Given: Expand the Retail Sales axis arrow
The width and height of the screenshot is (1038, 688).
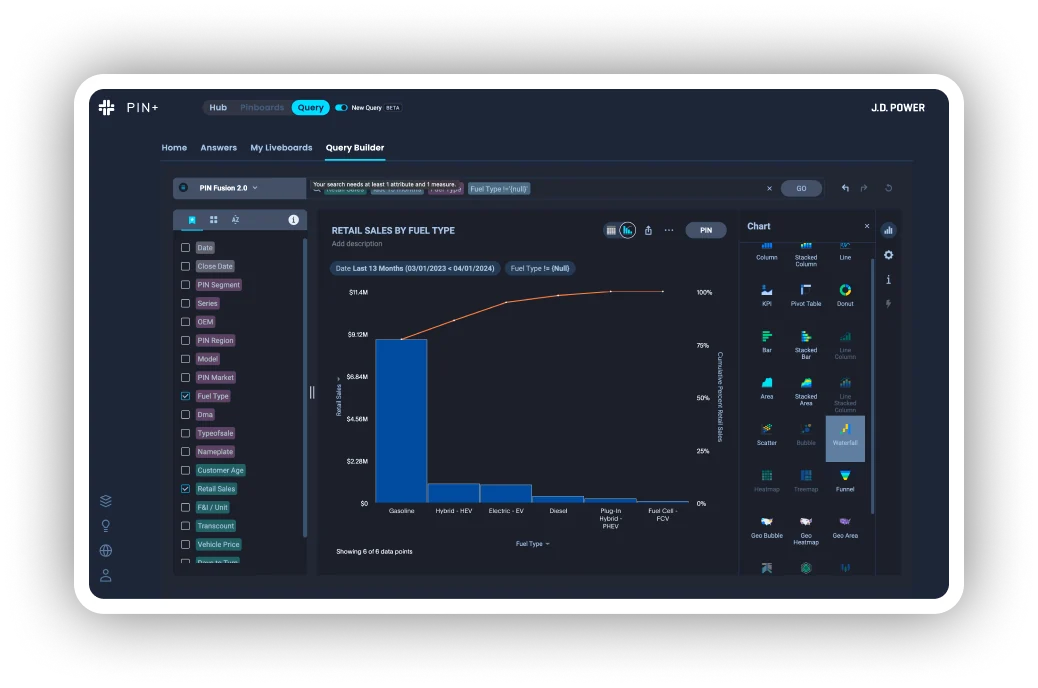Looking at the screenshot, I should click(x=338, y=379).
